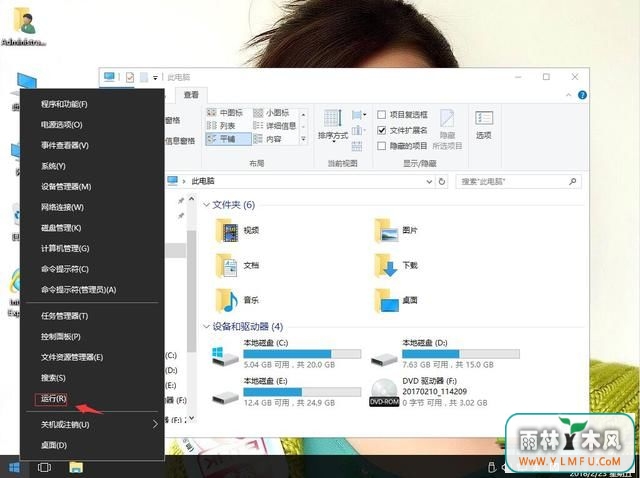Open address bar history dropdown

(x=429, y=182)
